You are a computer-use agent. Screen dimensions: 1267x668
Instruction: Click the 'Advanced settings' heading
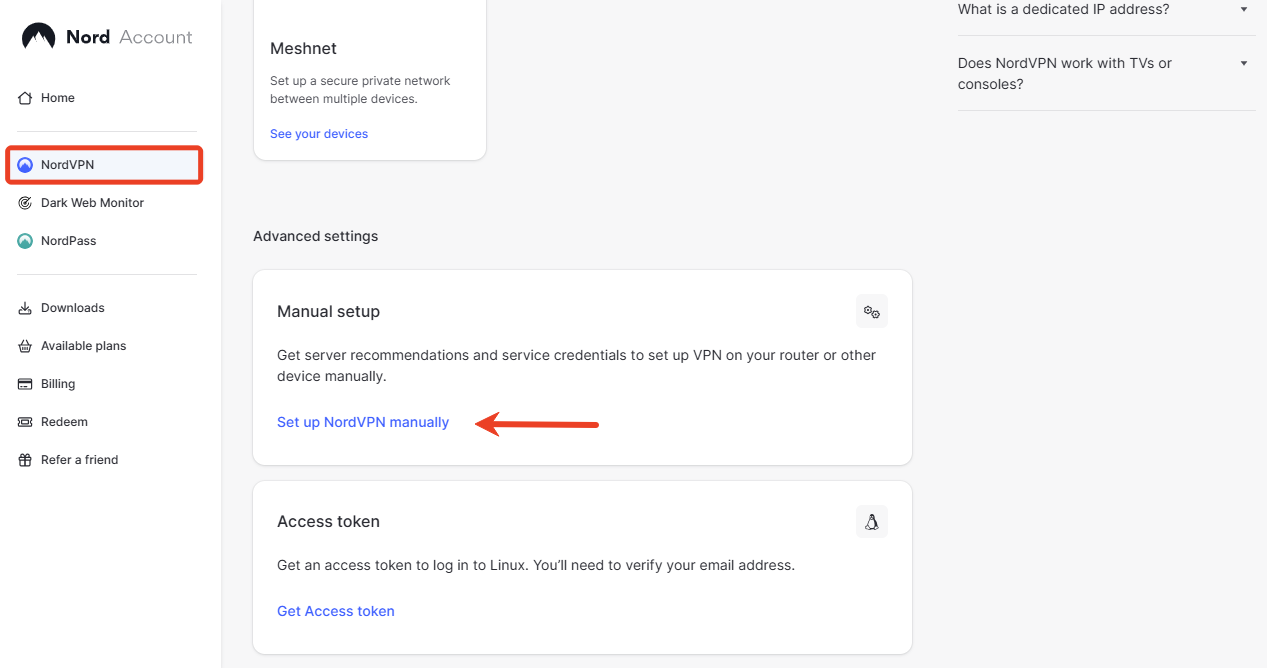tap(316, 237)
